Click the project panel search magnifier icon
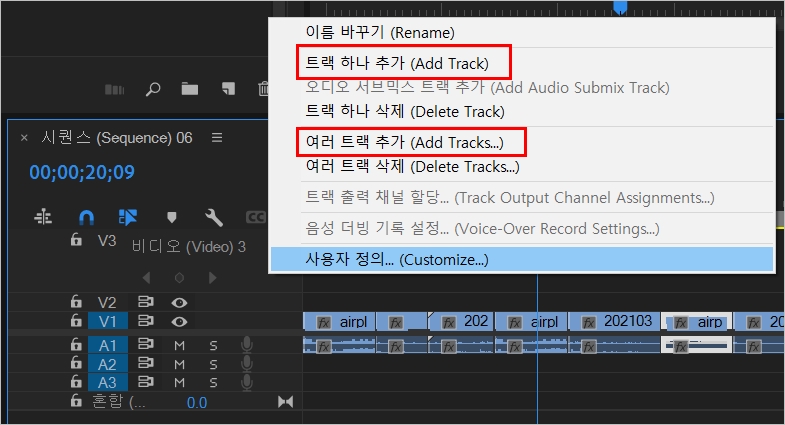The image size is (785, 425). tap(153, 90)
